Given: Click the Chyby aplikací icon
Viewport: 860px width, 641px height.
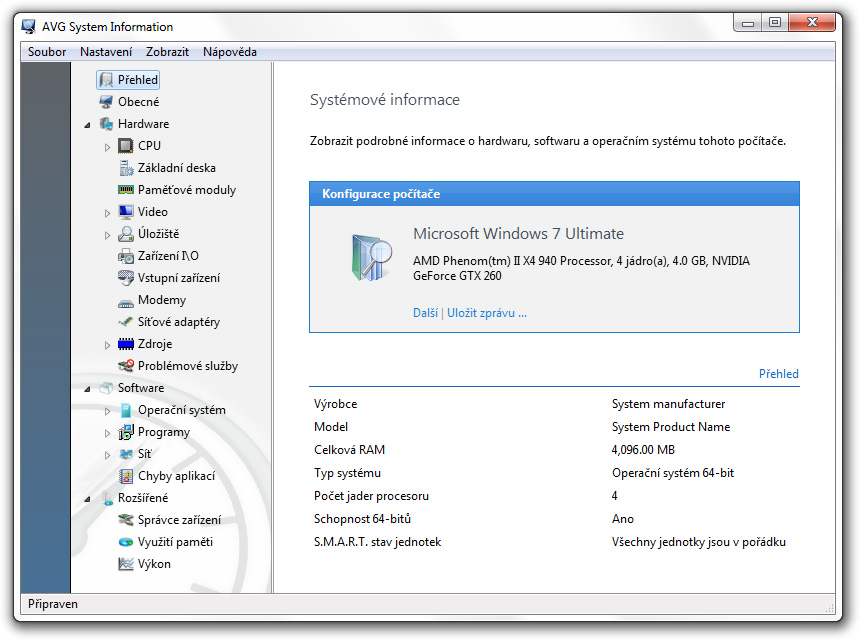Looking at the screenshot, I should [x=126, y=476].
